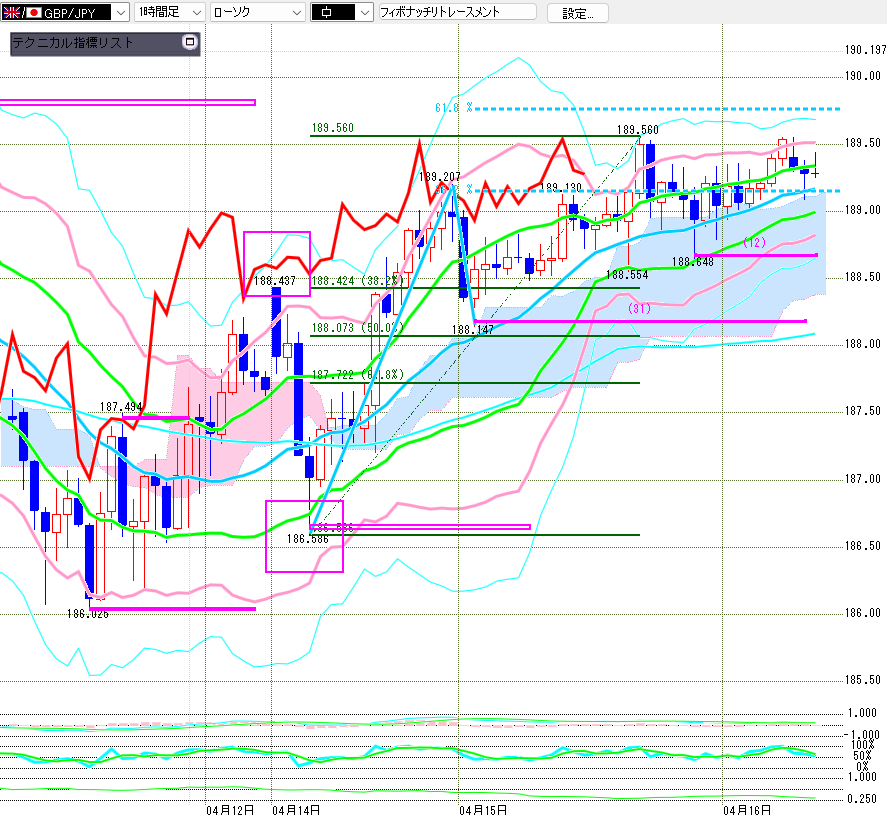Image resolution: width=887 pixels, height=815 pixels.
Task: Expand the テクニカル指標リスト panel via its square icon
Action: point(190,42)
